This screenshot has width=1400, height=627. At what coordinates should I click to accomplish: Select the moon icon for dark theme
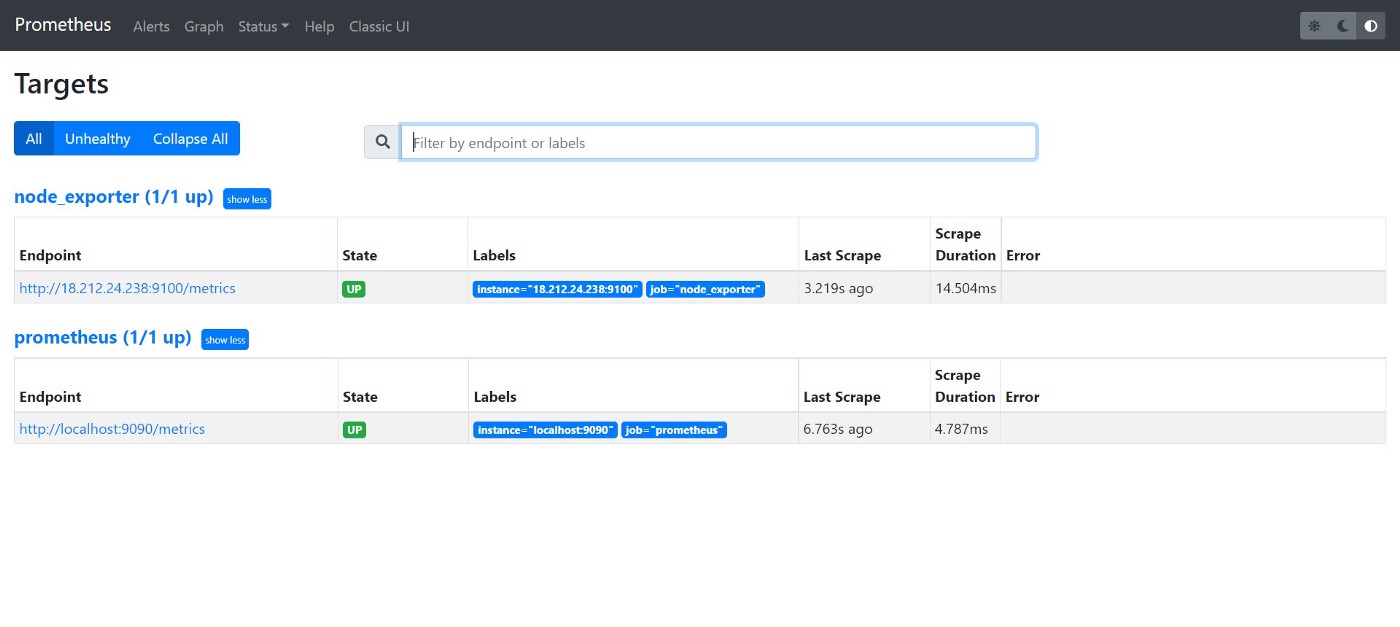[1341, 25]
